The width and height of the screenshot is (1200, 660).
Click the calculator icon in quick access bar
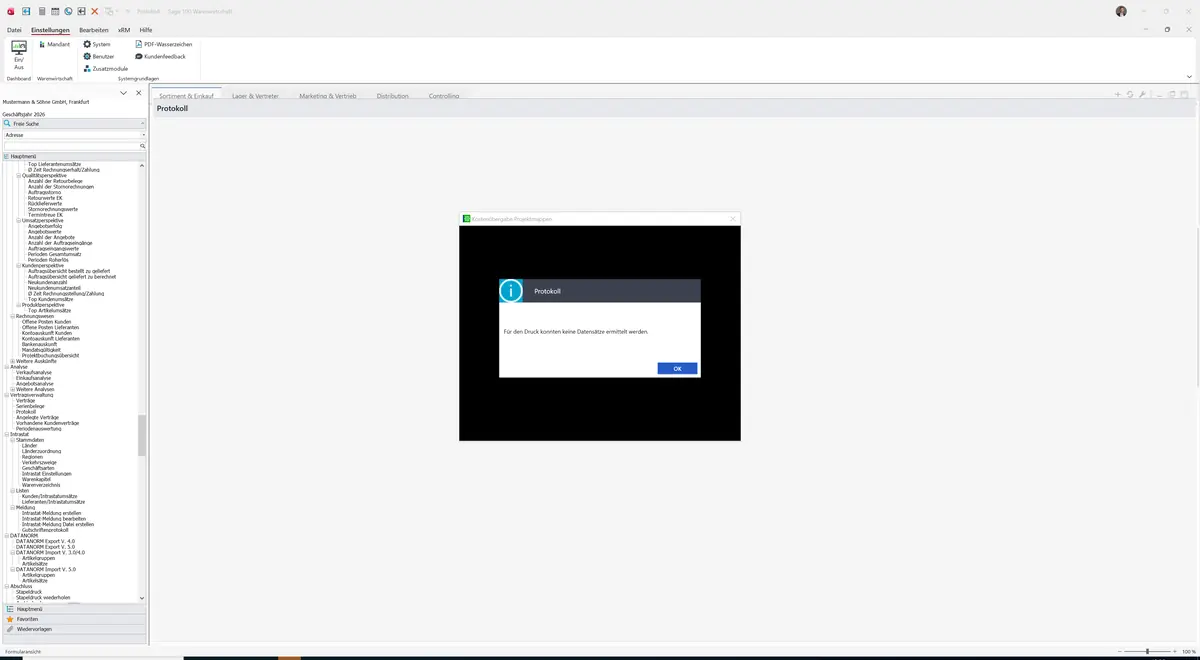pos(42,11)
